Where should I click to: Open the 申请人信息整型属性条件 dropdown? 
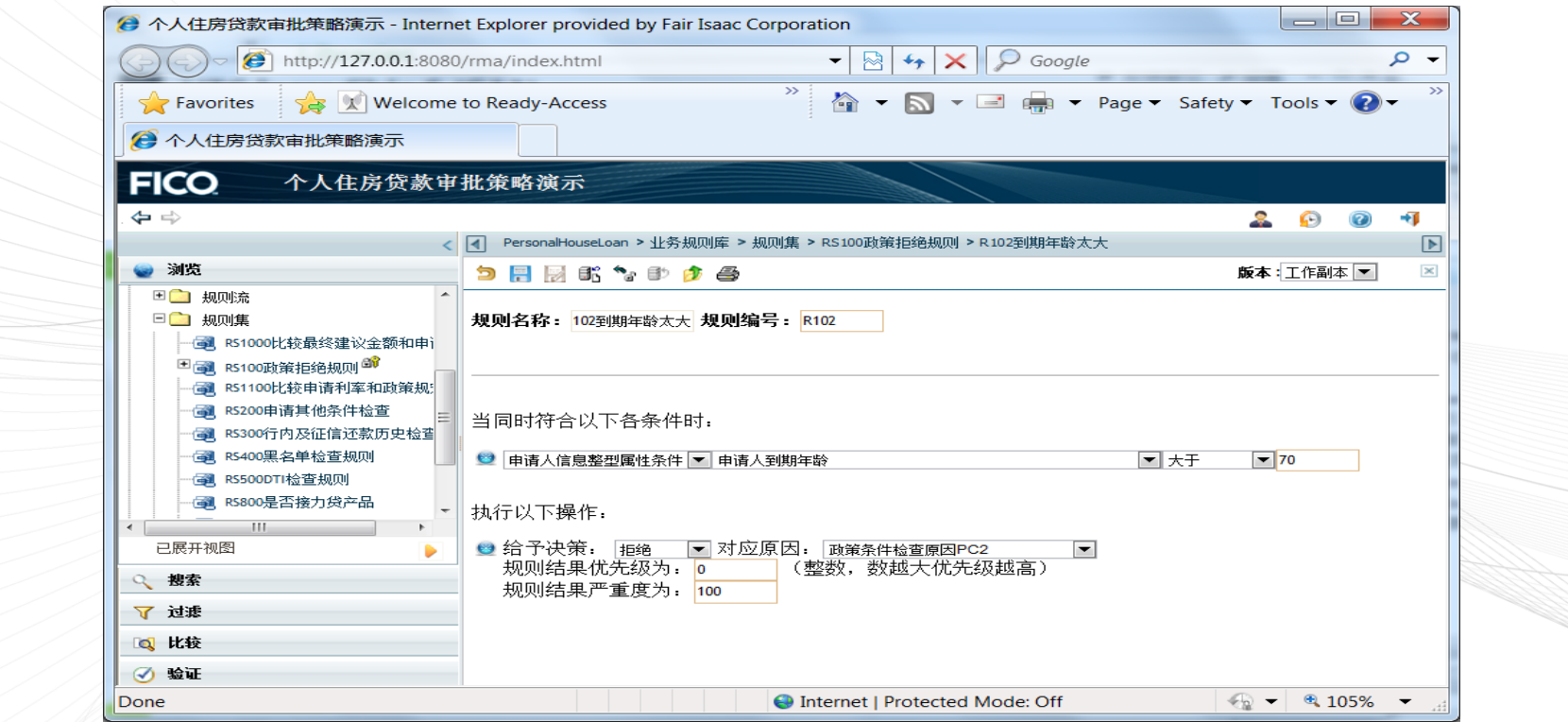(x=699, y=460)
